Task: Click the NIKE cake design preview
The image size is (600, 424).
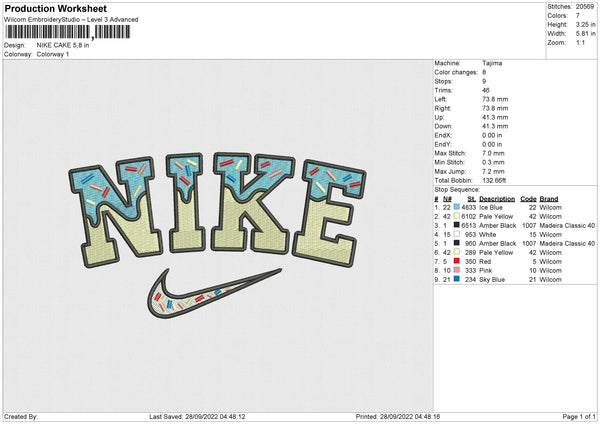Action: 217,234
